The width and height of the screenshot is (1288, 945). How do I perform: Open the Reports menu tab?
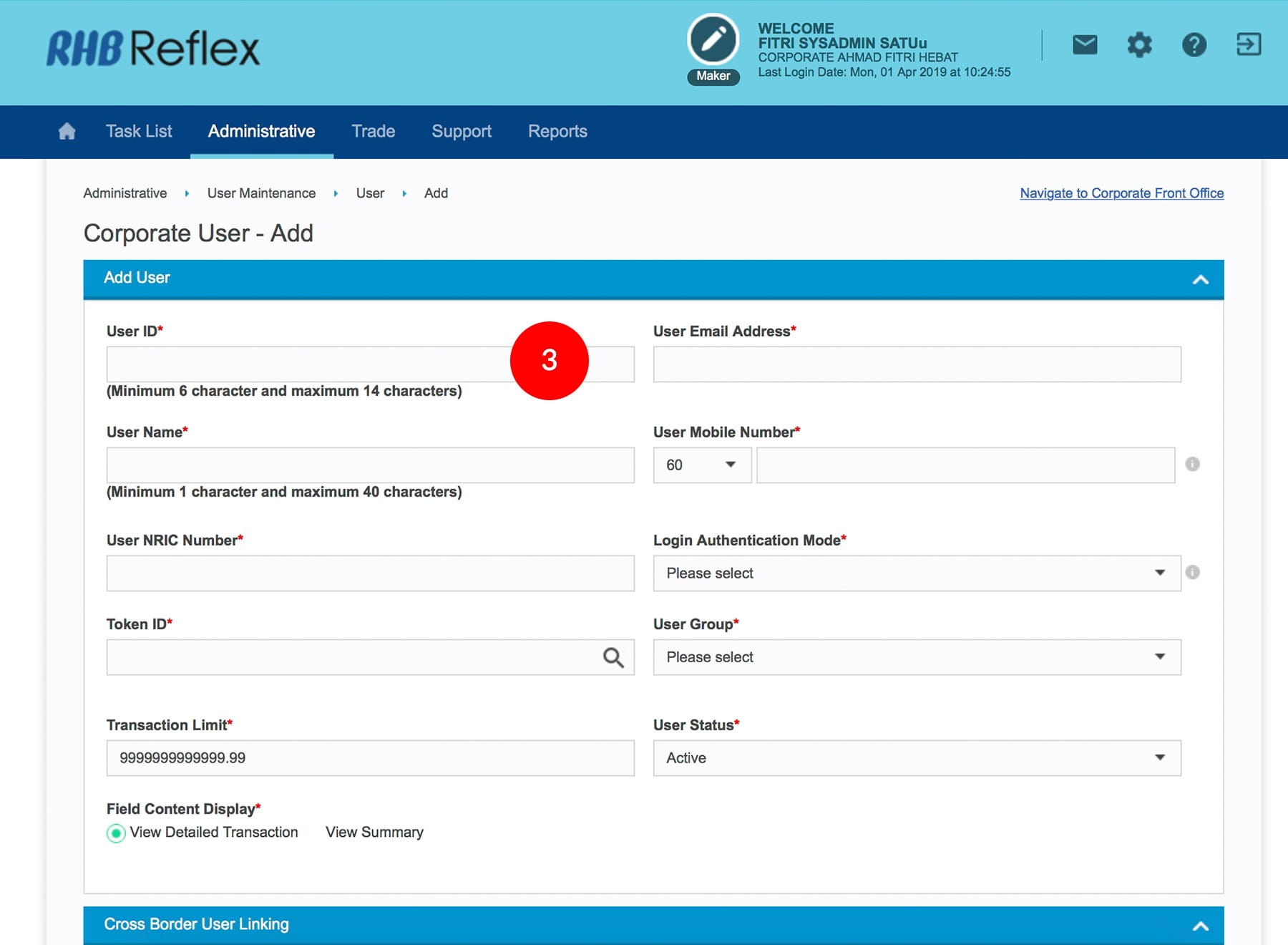click(557, 131)
